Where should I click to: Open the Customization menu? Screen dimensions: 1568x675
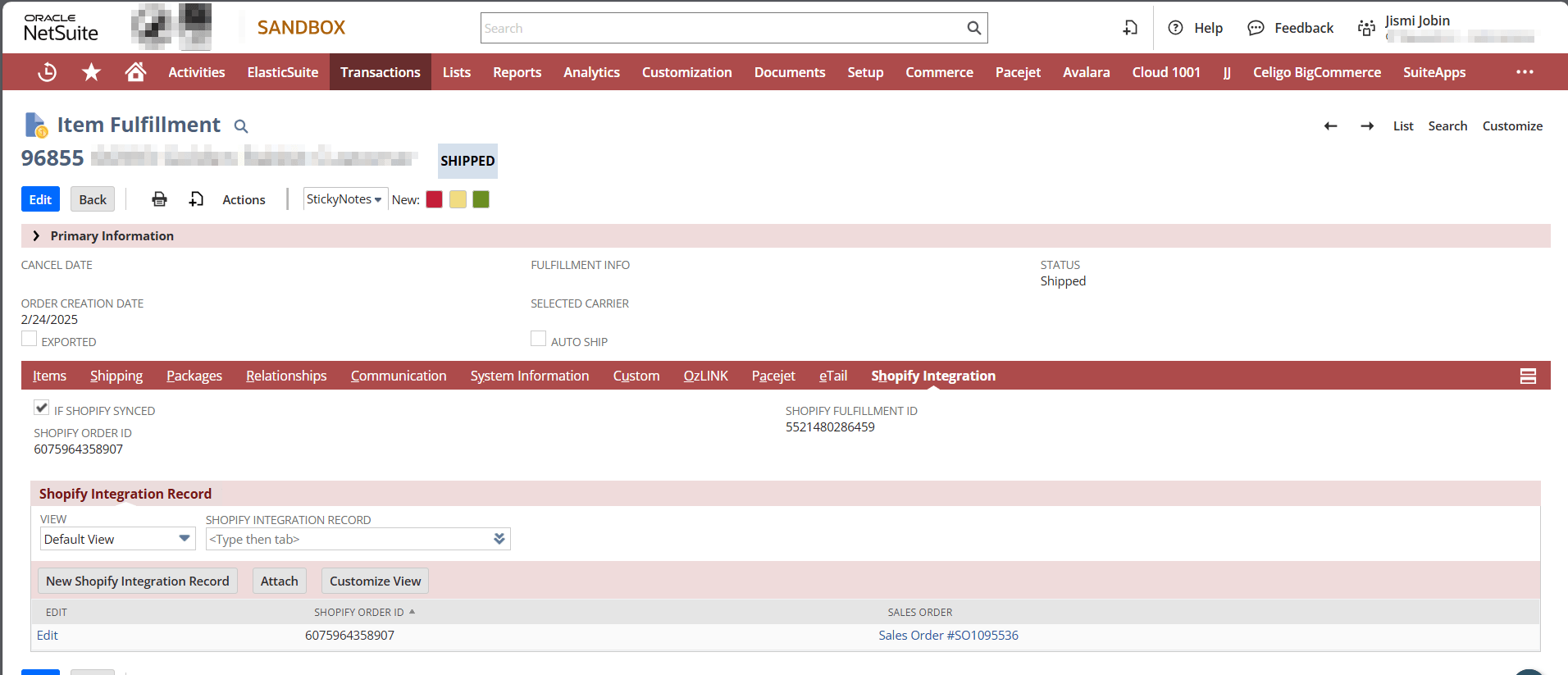[x=686, y=72]
